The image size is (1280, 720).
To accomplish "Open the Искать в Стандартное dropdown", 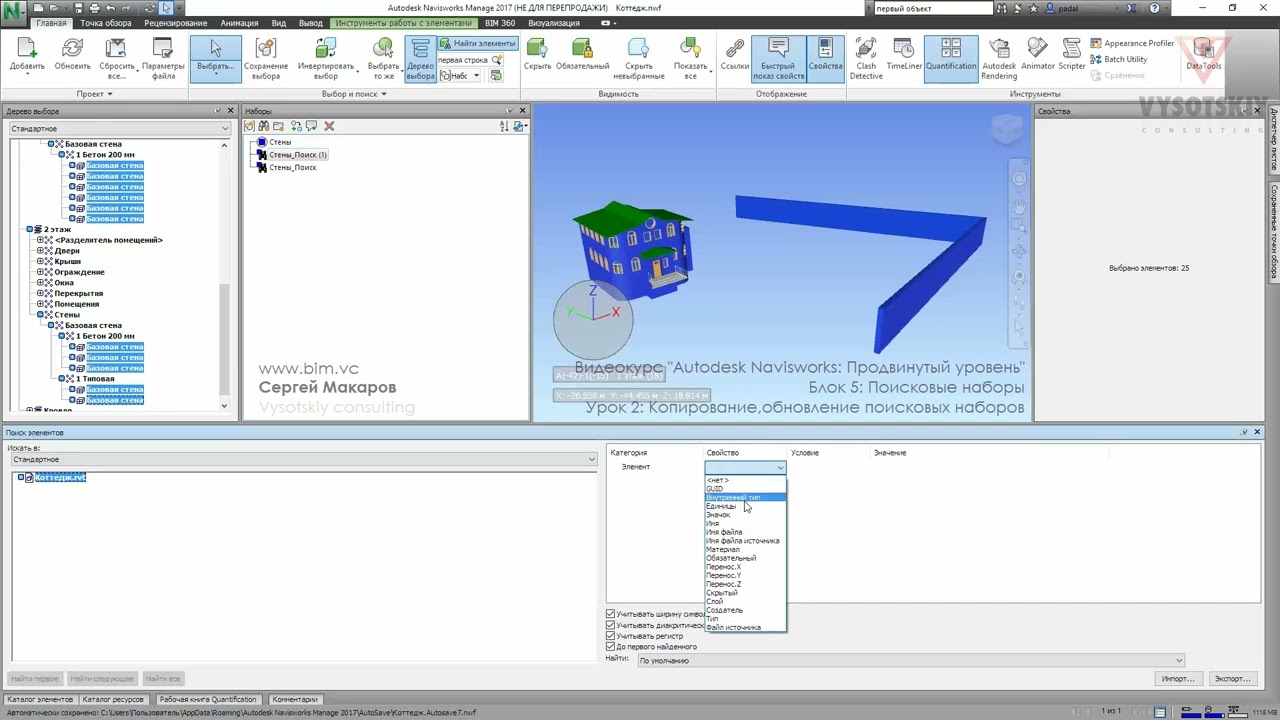I will pos(303,459).
